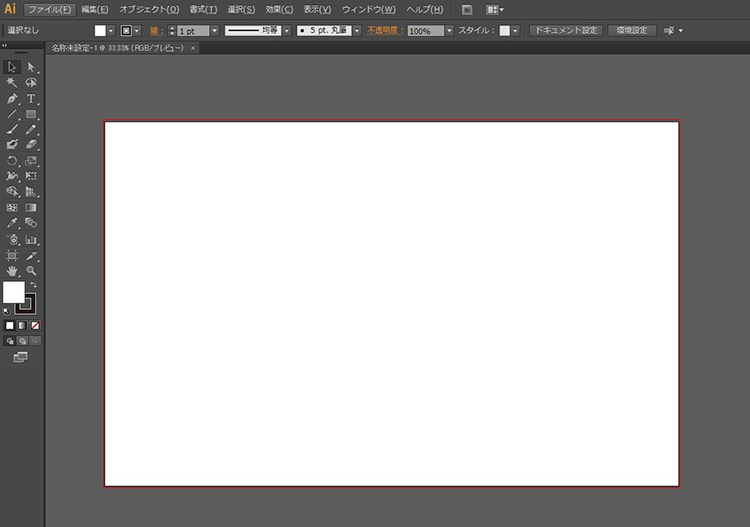Viewport: 750px width, 527px height.
Task: Select the Direct Selection tool
Action: (x=31, y=67)
